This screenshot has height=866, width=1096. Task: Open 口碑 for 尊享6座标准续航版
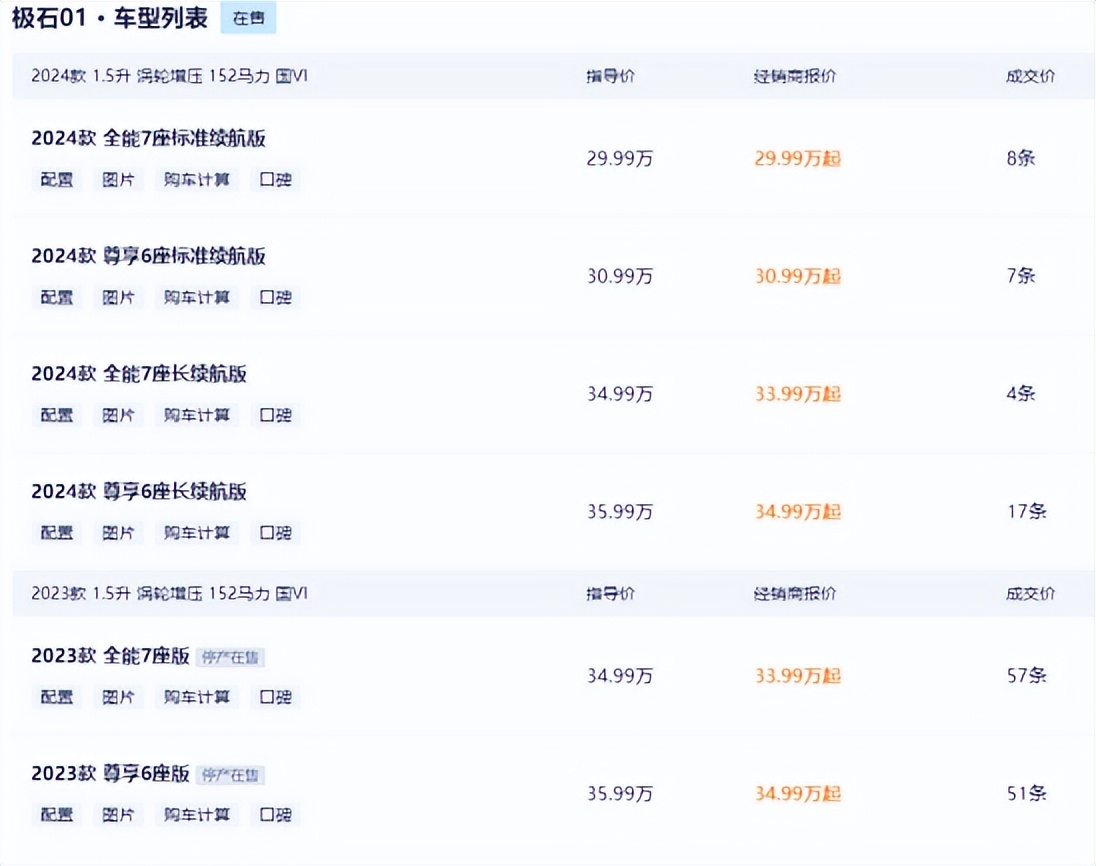pyautogui.click(x=275, y=297)
